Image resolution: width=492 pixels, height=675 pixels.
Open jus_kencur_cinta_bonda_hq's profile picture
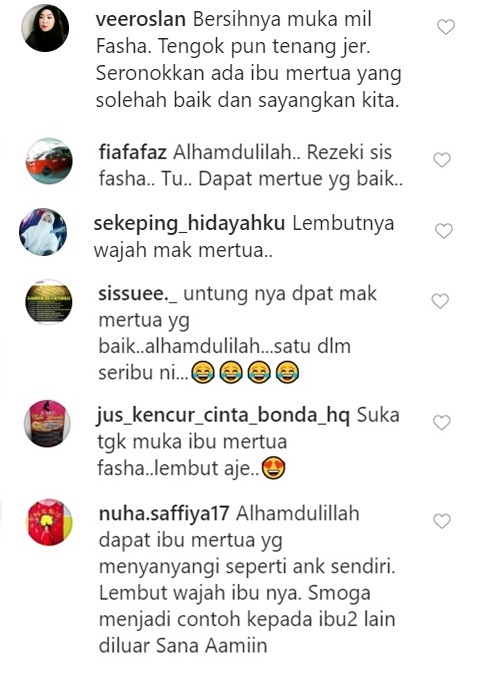coord(47,424)
